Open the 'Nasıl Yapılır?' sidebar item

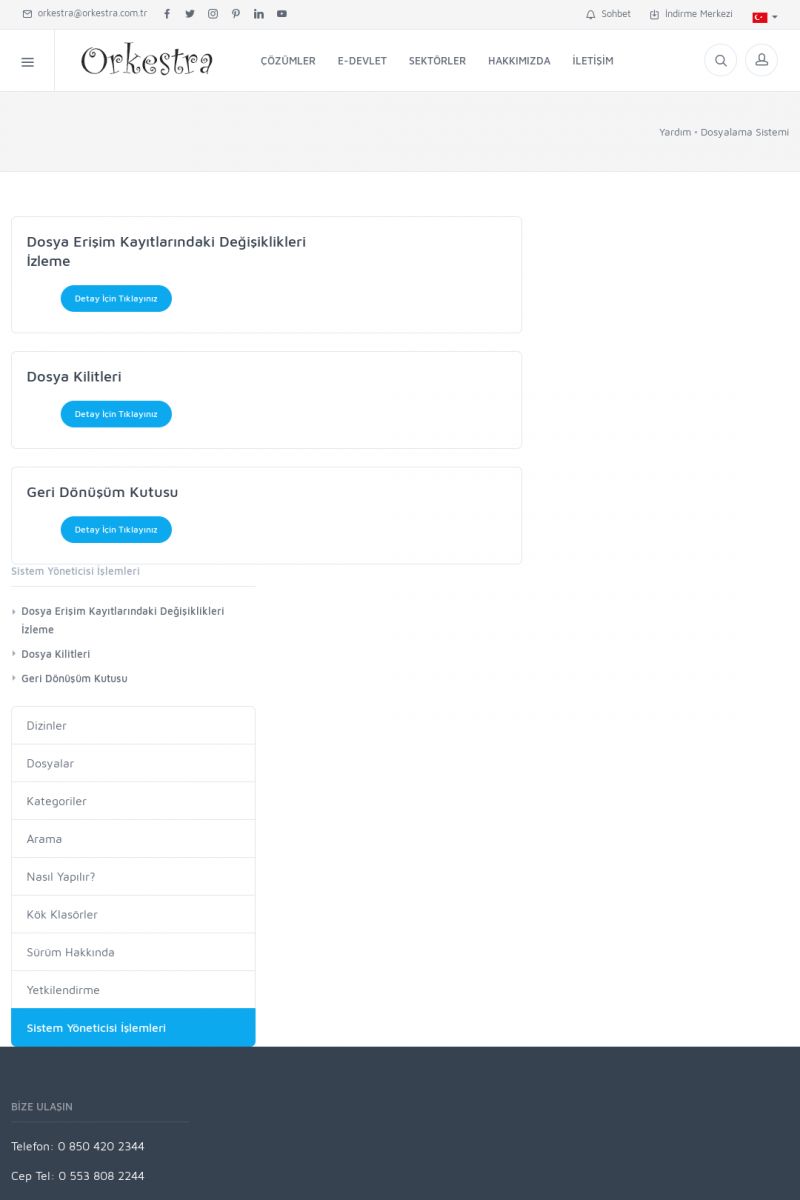(133, 877)
